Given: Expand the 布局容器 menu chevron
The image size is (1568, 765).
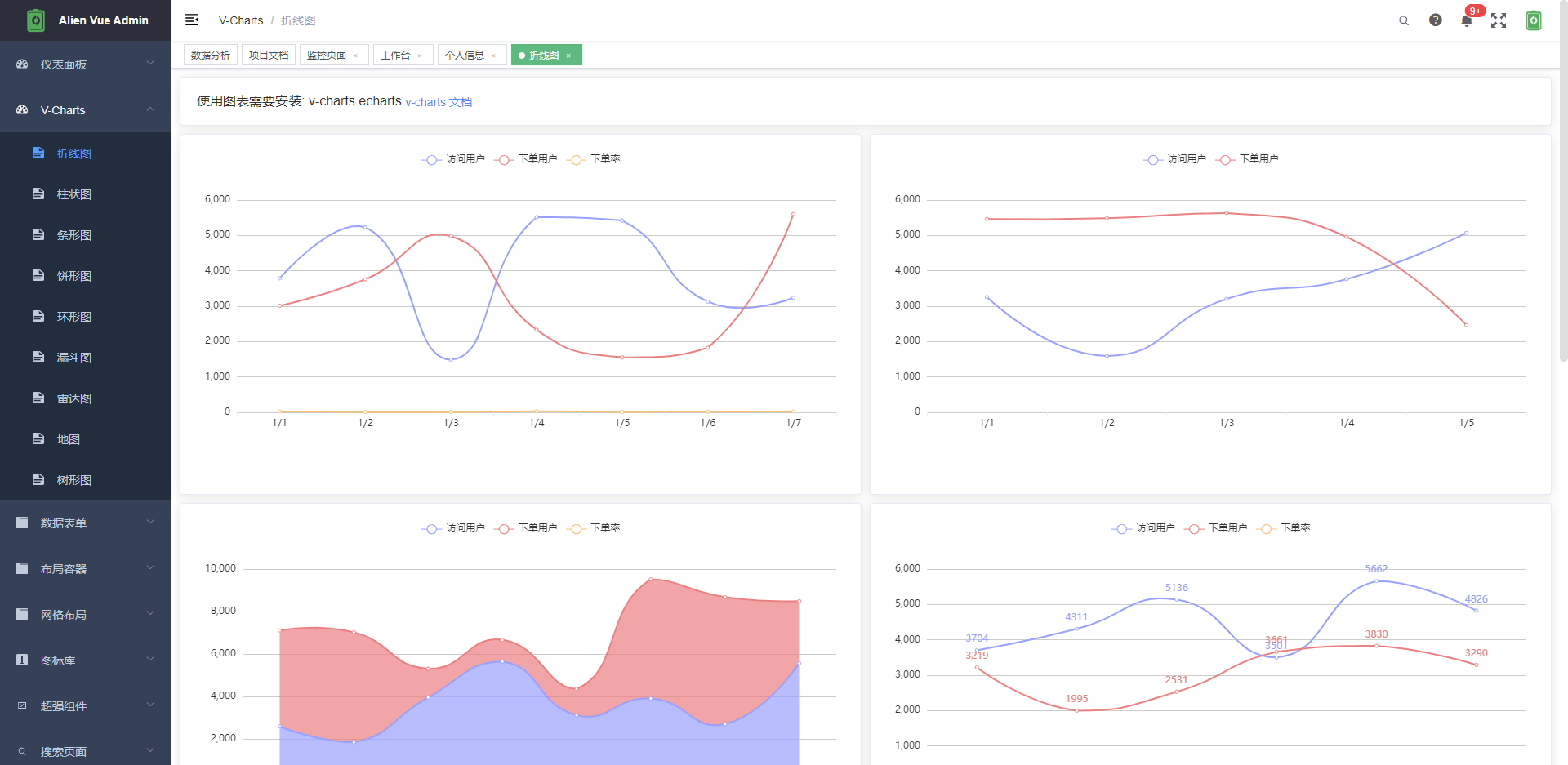Looking at the screenshot, I should tap(150, 567).
